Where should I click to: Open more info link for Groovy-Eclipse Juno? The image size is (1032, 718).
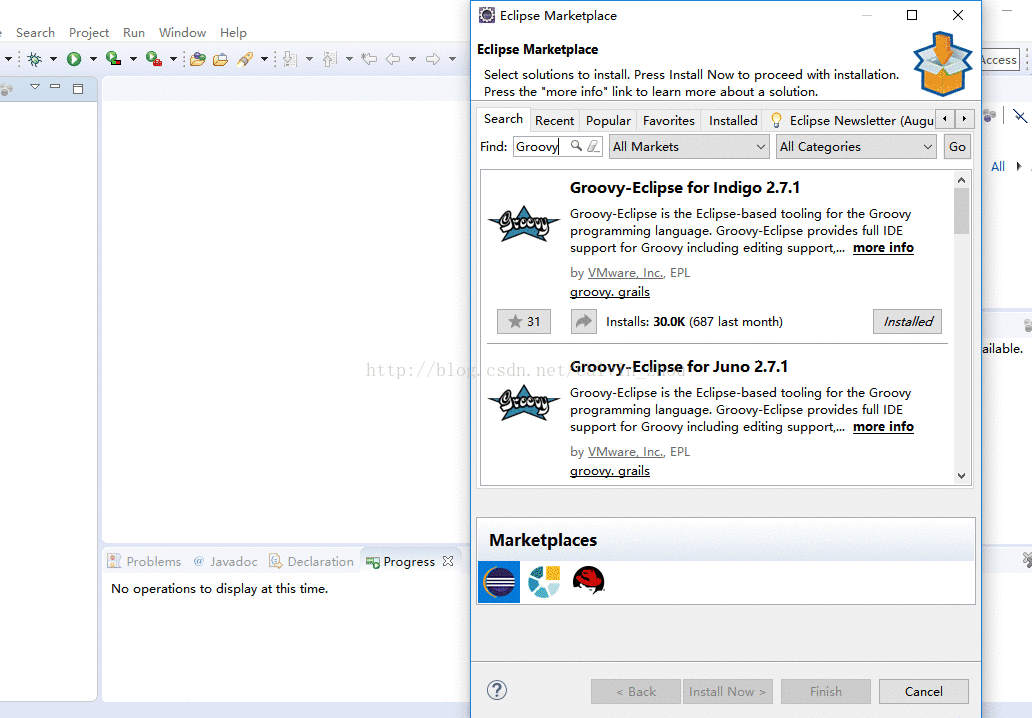coord(883,426)
